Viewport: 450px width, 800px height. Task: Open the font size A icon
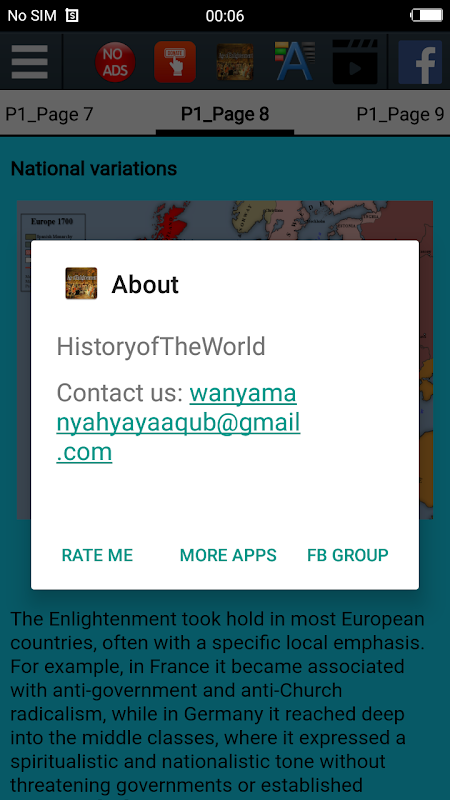295,62
